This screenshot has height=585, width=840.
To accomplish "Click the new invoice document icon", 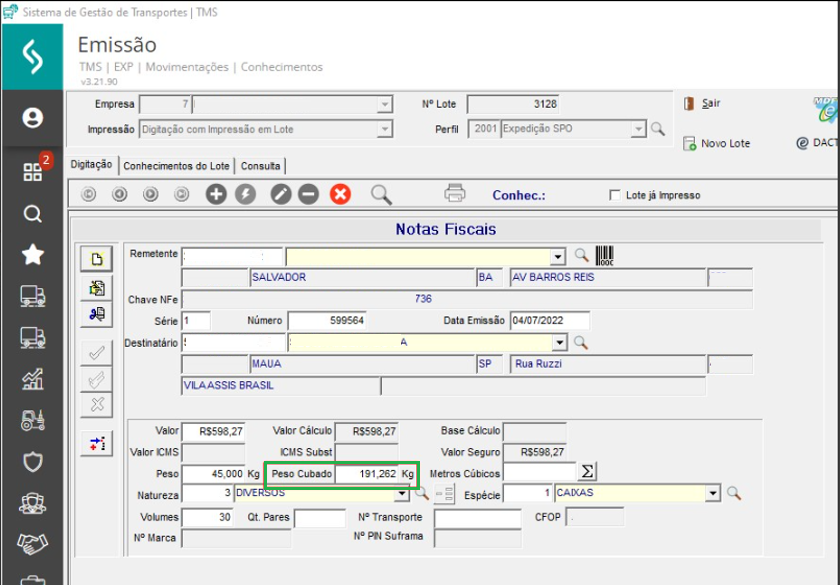I will click(96, 259).
